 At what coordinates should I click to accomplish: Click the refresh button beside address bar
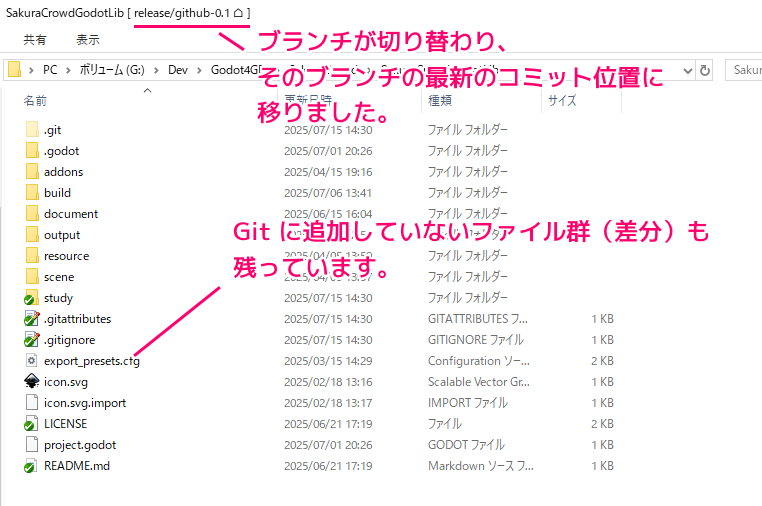pos(705,70)
